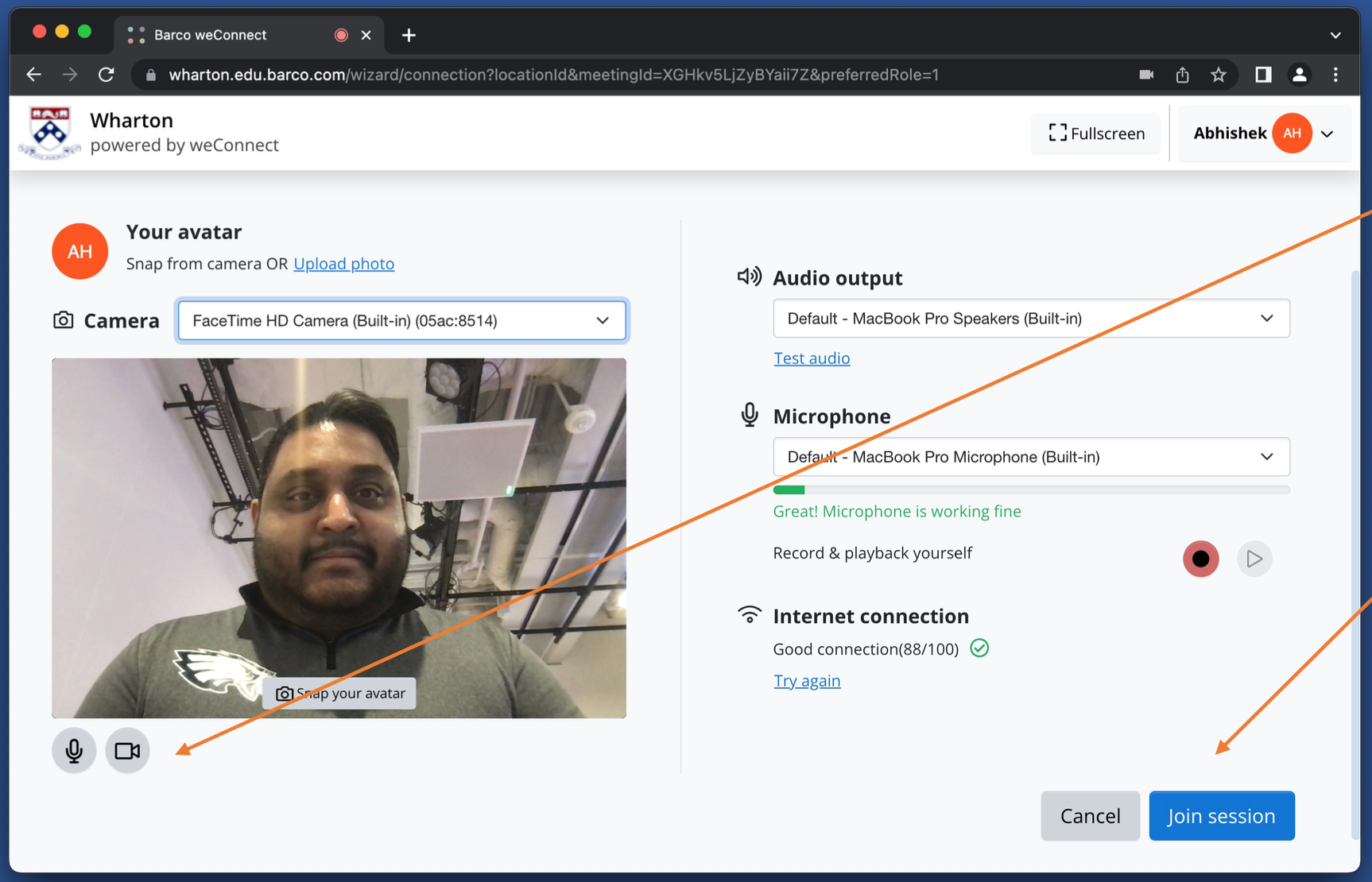Start recording with the red record button
The height and width of the screenshot is (882, 1372).
tap(1200, 559)
